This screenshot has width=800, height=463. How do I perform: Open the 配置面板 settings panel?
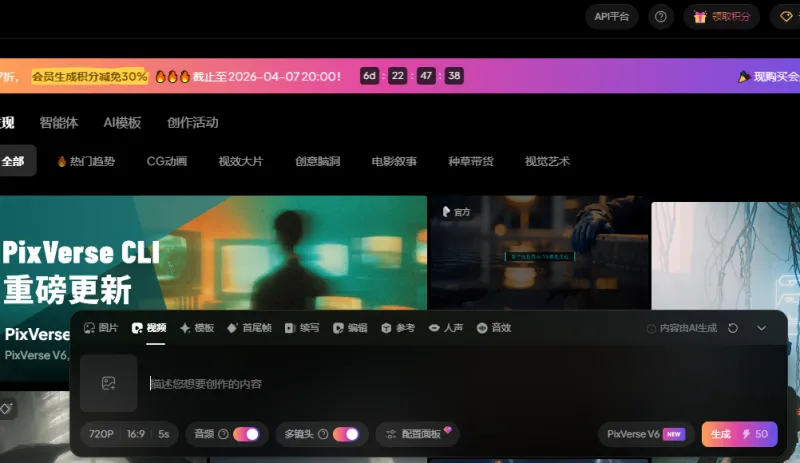(417, 434)
